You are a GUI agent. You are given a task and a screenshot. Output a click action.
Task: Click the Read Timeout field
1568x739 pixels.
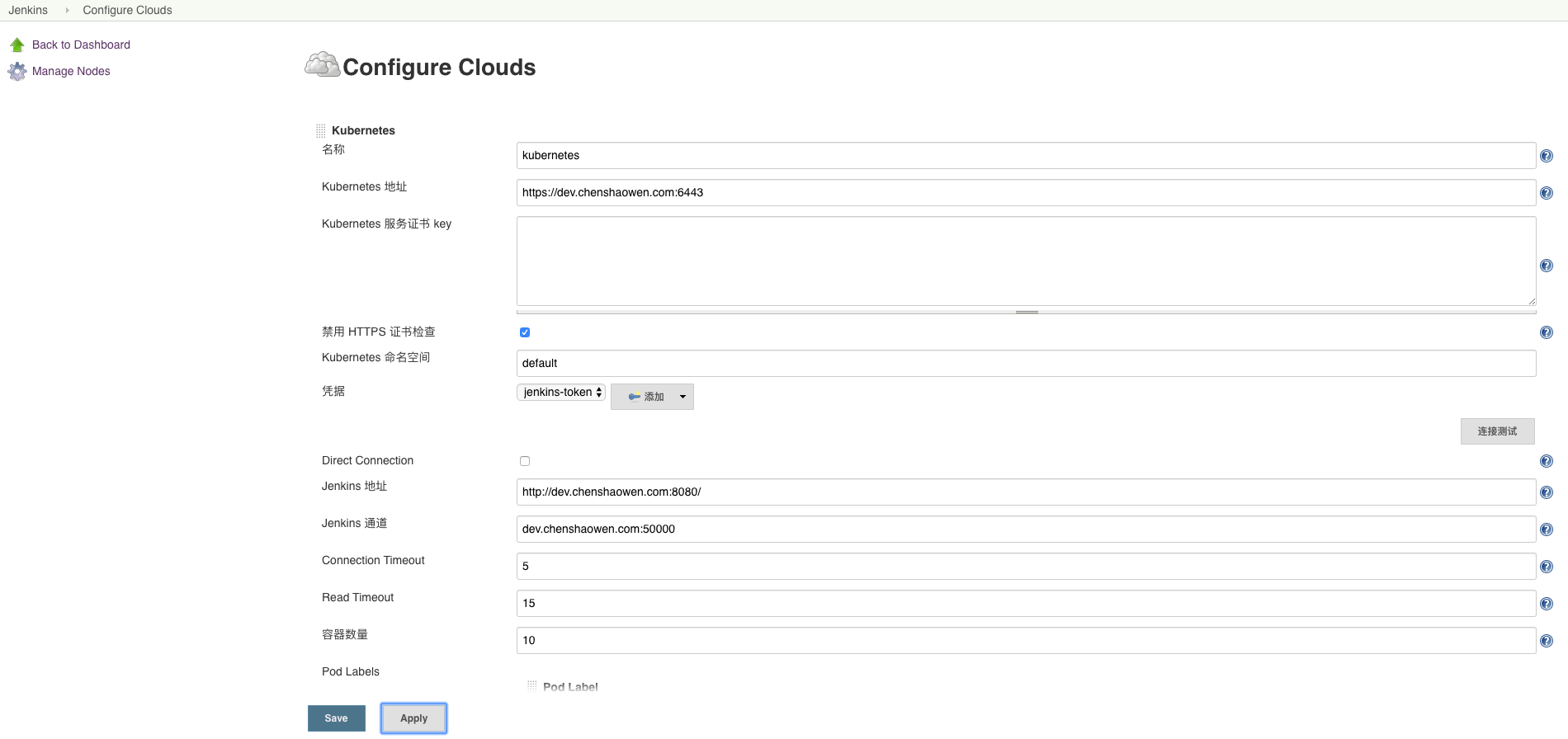1026,604
